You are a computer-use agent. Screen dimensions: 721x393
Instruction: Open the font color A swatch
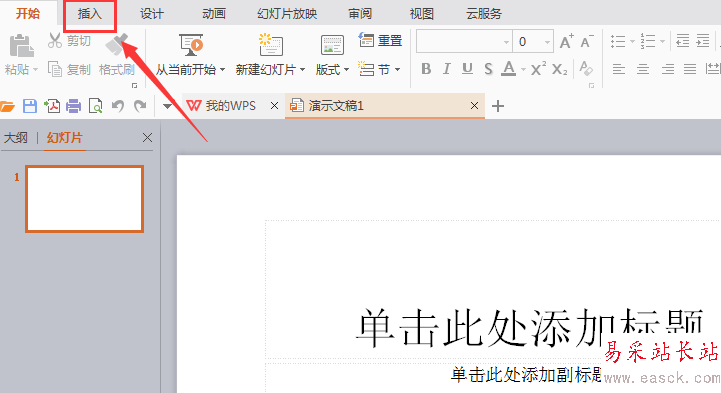[x=508, y=69]
